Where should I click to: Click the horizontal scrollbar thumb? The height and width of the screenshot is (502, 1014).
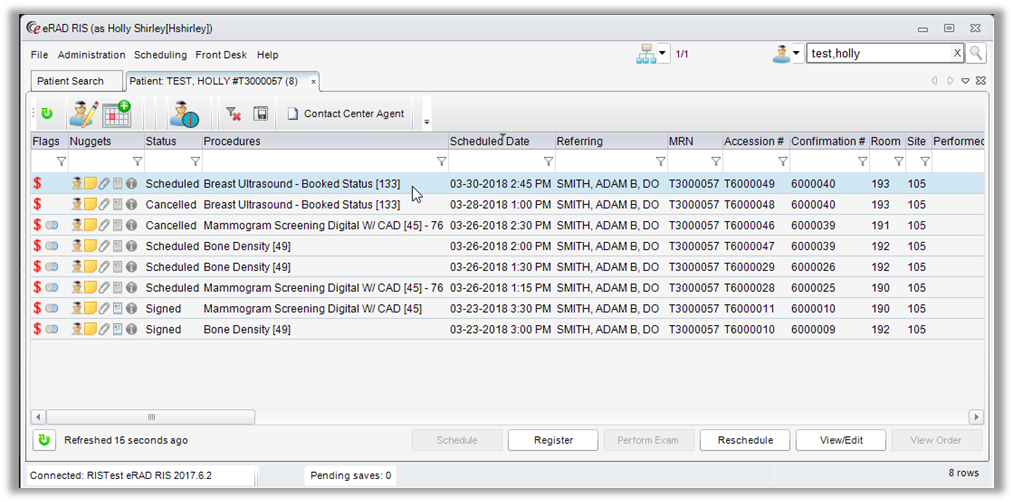pyautogui.click(x=151, y=417)
